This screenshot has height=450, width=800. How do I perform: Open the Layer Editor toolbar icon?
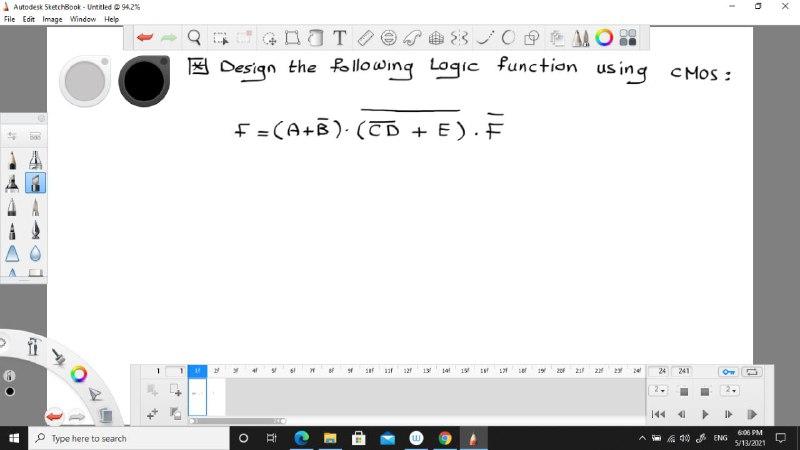point(557,38)
